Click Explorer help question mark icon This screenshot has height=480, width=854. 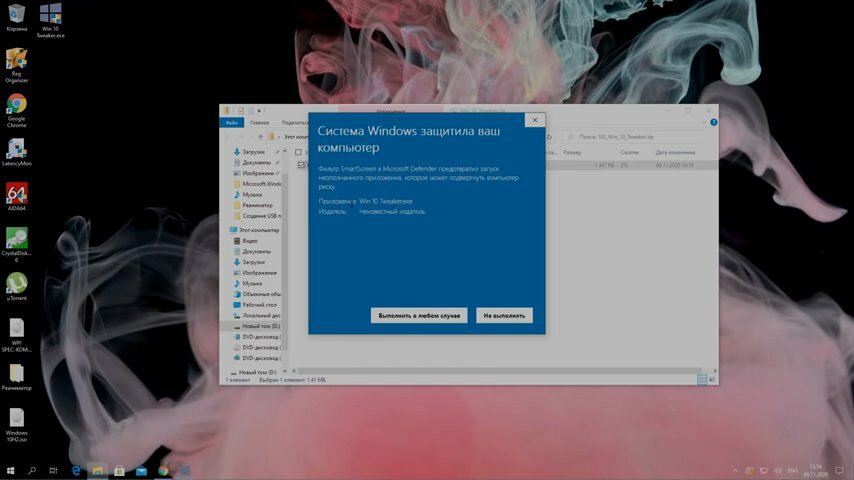713,123
